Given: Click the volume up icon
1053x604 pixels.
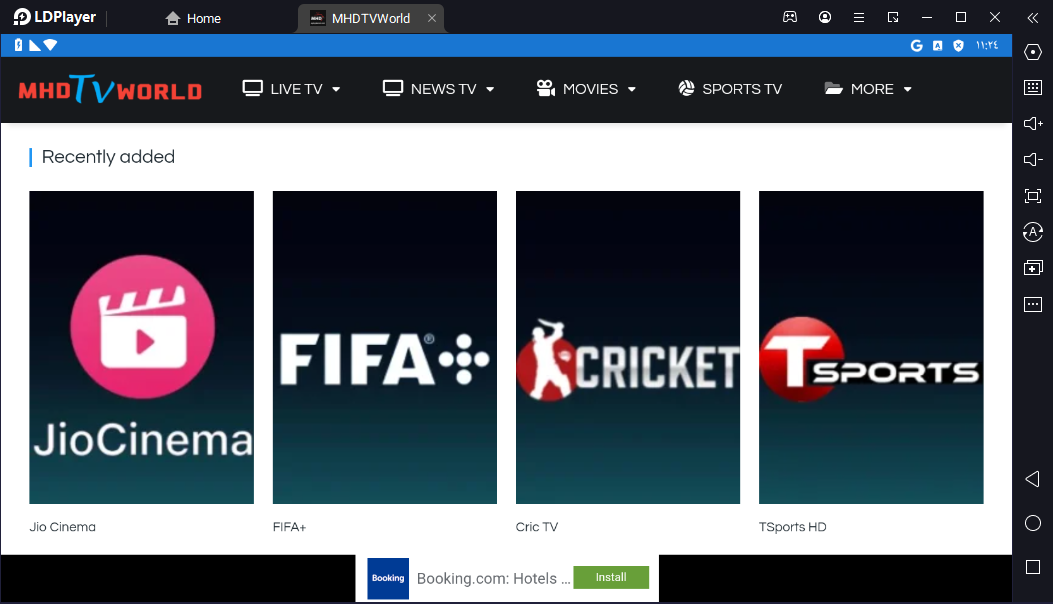Looking at the screenshot, I should [x=1033, y=124].
